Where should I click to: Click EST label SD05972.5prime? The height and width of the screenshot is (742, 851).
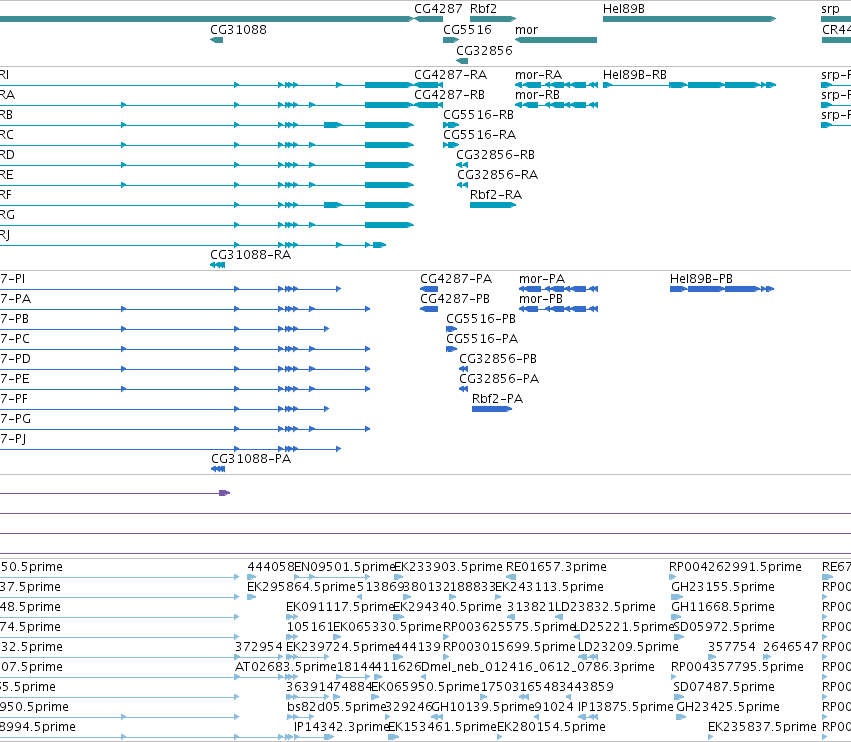click(x=724, y=627)
